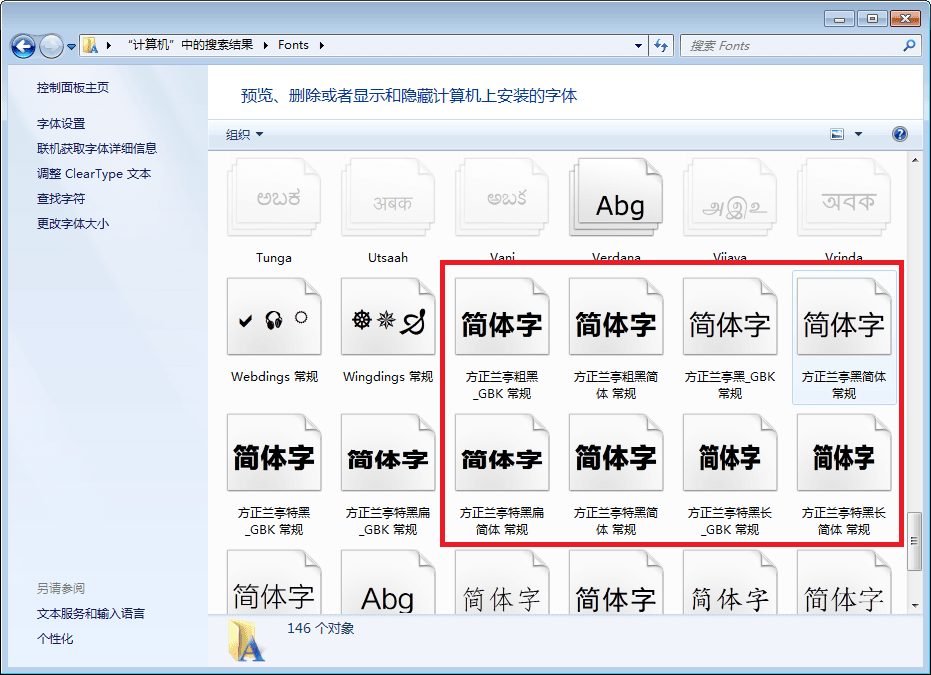This screenshot has width=931, height=675.
Task: Select the 方正兰亭特黑长_GBK 常规 font
Action: (x=729, y=458)
